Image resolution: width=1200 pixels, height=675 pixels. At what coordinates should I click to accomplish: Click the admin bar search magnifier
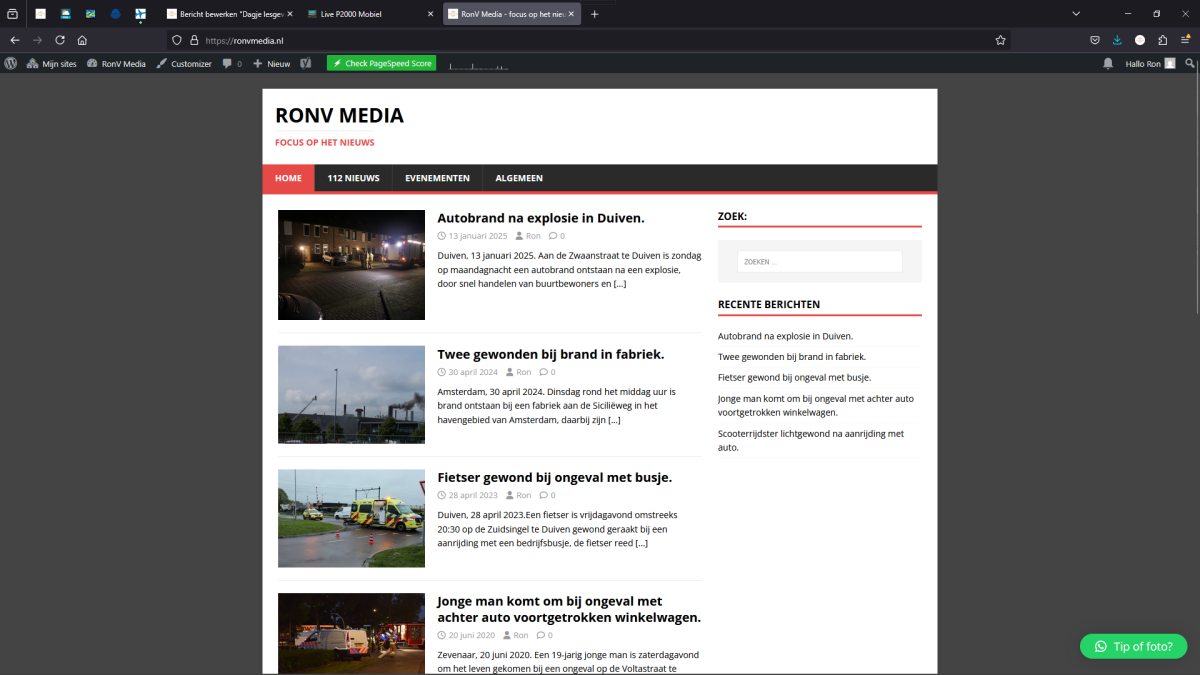pyautogui.click(x=1189, y=63)
